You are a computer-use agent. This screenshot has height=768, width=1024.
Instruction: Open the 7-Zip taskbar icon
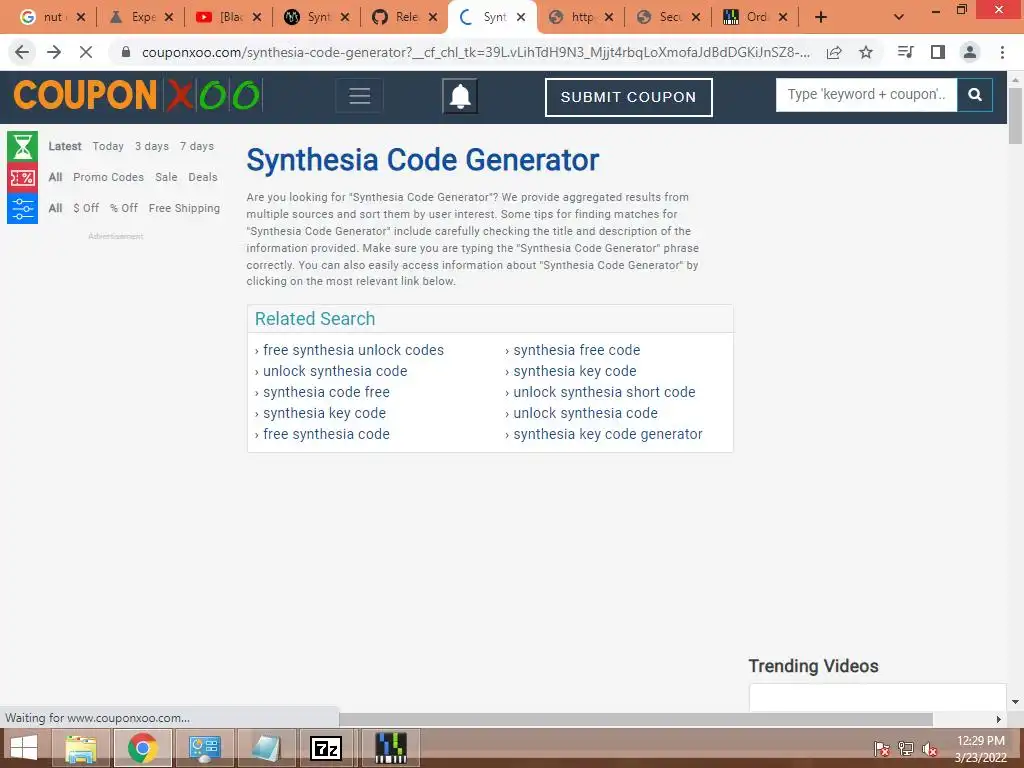pos(326,748)
